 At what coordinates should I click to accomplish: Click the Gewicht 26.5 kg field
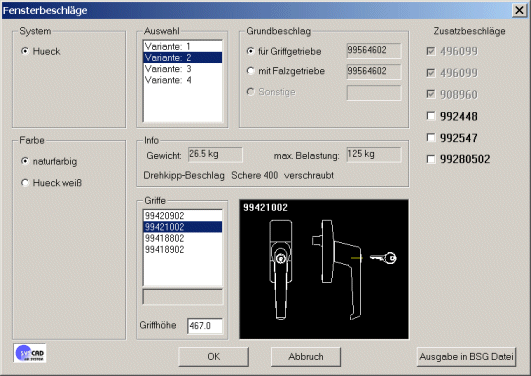pos(215,154)
